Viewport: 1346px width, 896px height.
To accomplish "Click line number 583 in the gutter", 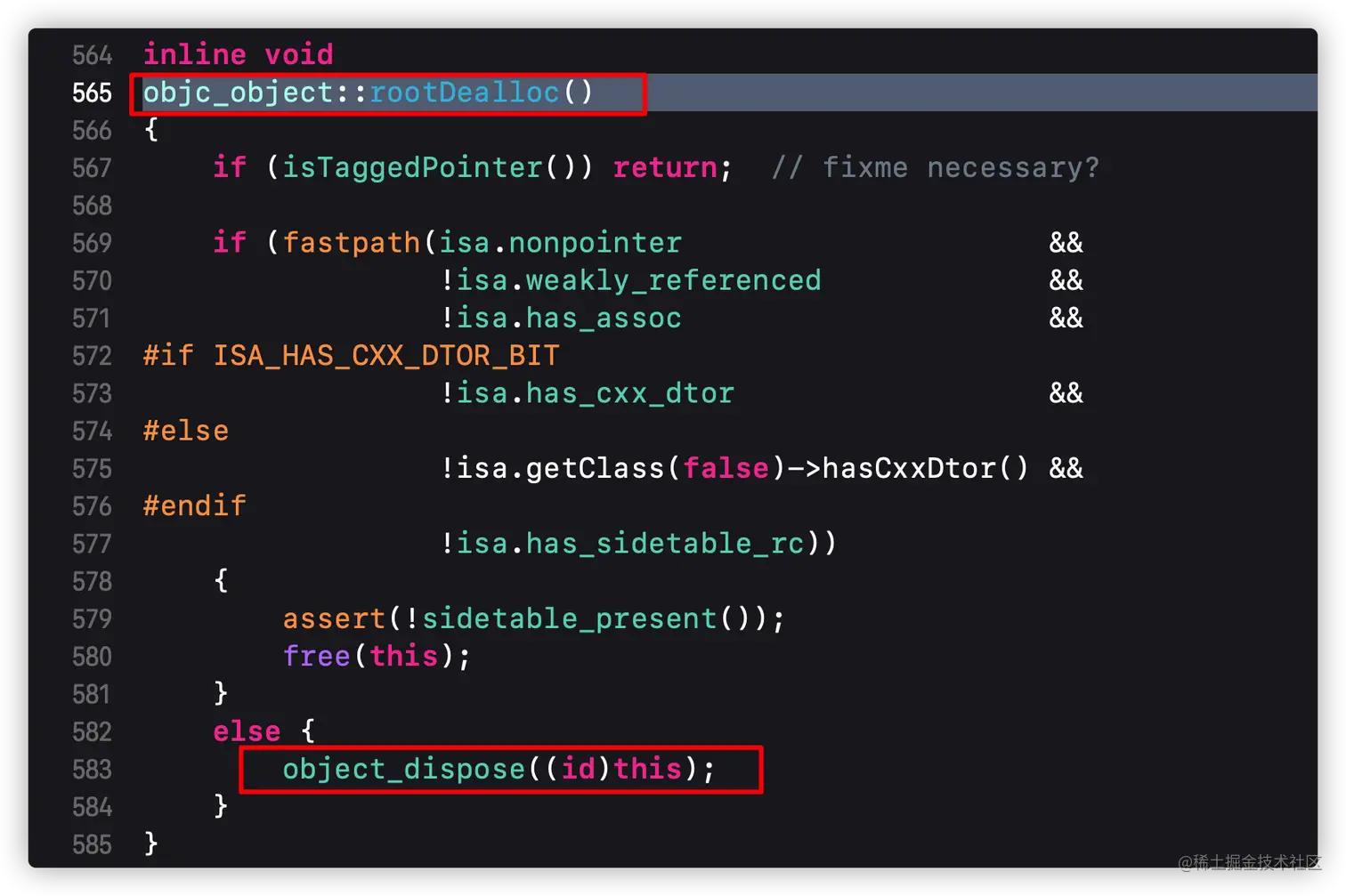I will click(92, 769).
